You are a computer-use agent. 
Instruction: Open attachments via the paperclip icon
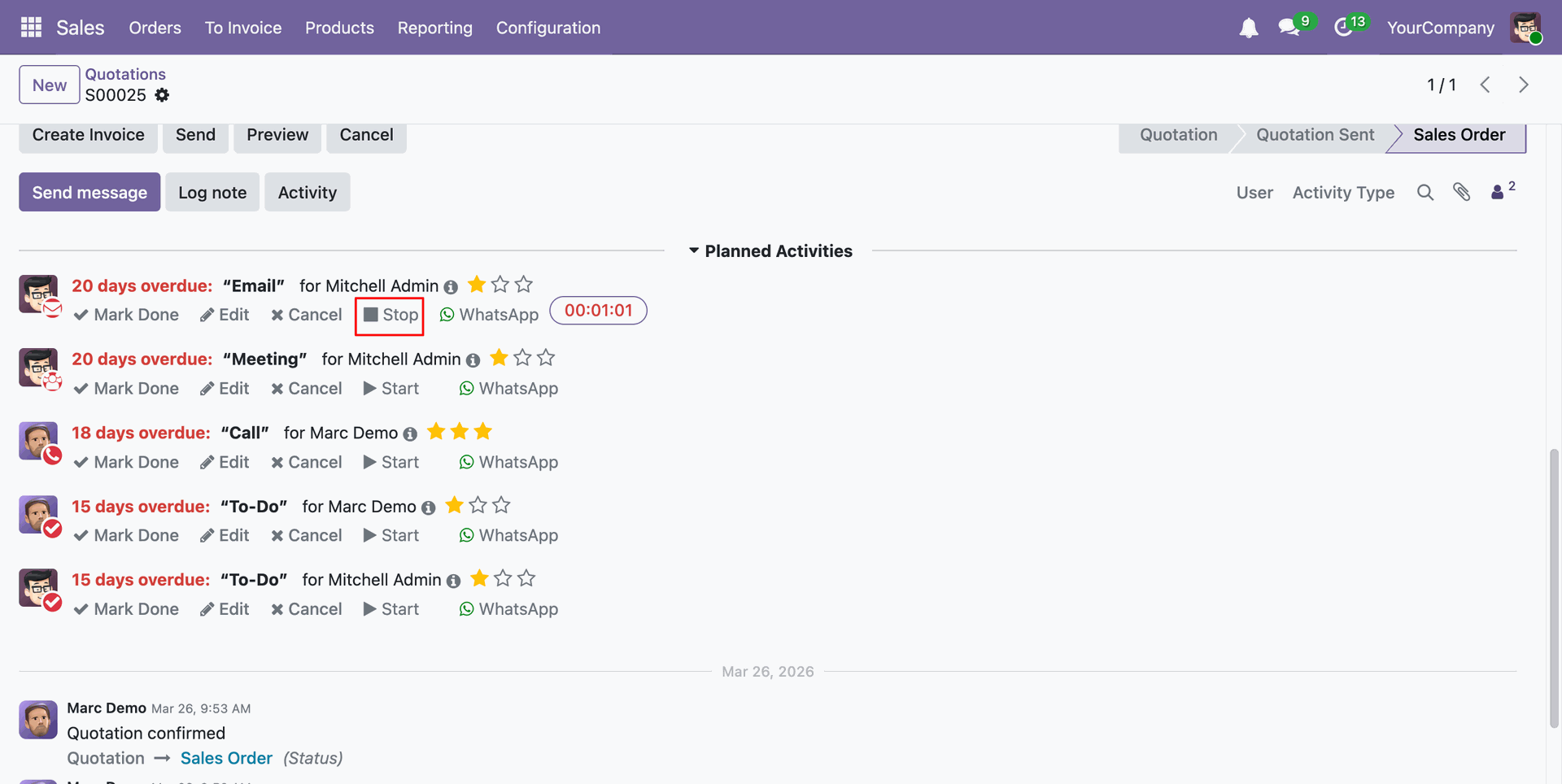pyautogui.click(x=1462, y=193)
